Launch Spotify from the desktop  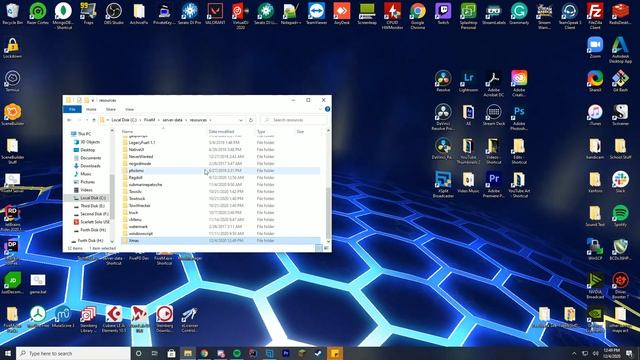(620, 216)
